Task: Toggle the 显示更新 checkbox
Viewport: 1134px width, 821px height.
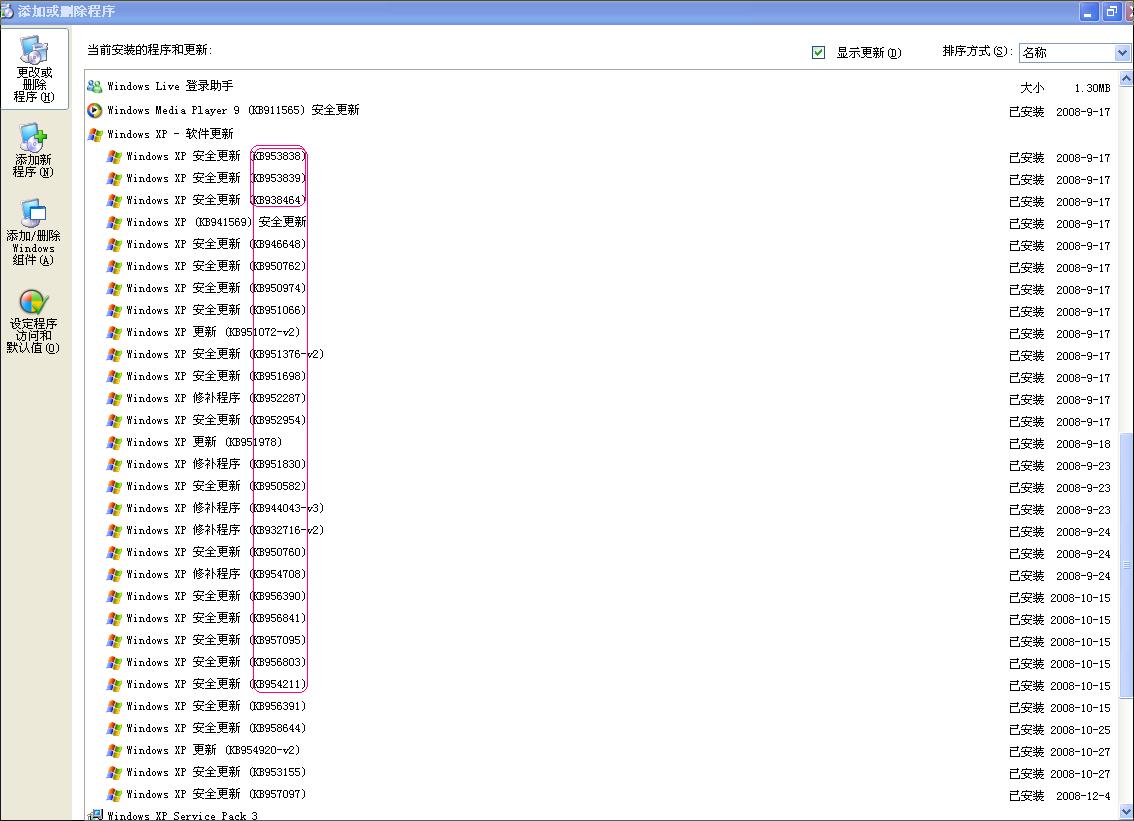Action: [x=818, y=52]
